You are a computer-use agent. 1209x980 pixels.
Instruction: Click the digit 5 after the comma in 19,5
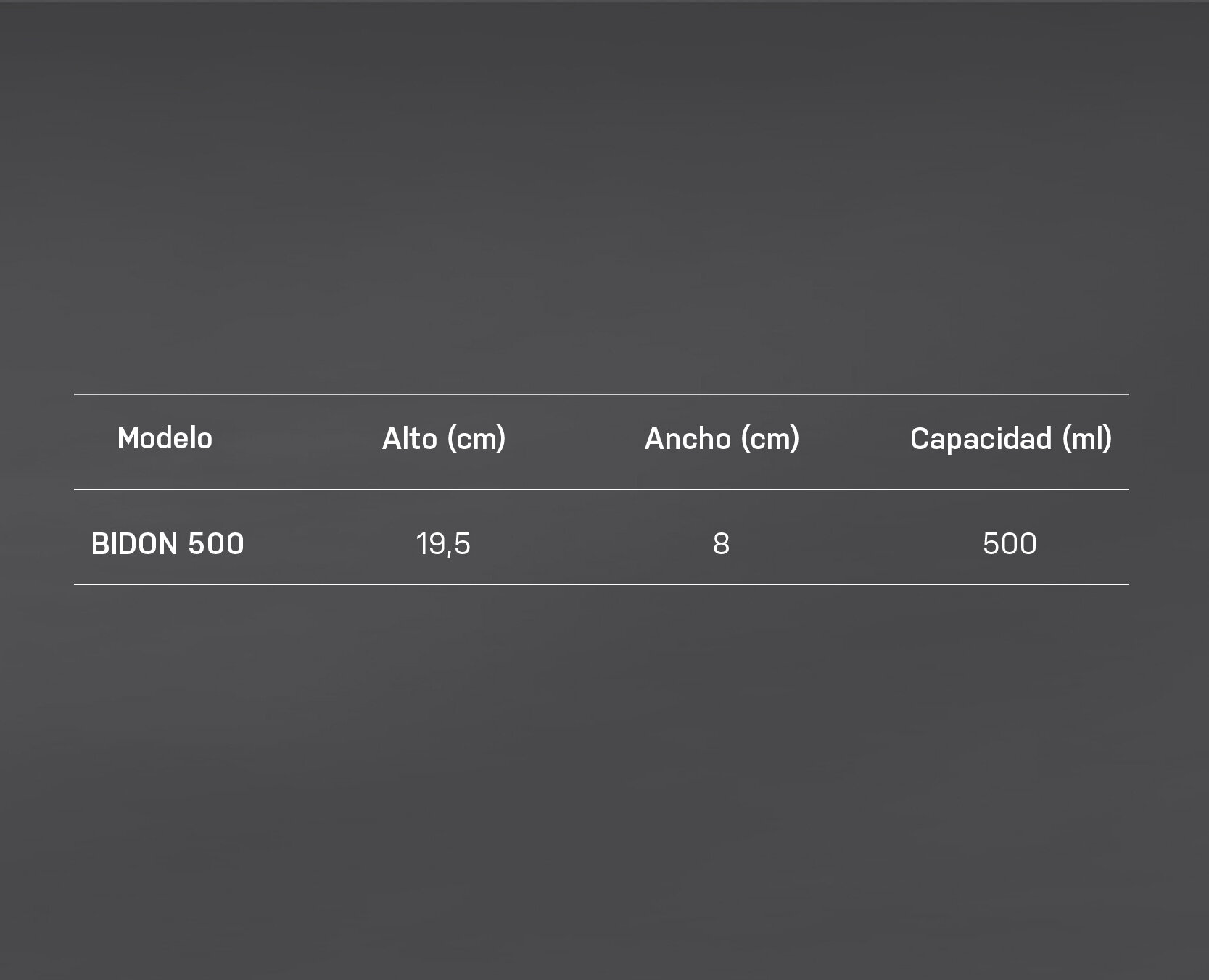(x=462, y=544)
